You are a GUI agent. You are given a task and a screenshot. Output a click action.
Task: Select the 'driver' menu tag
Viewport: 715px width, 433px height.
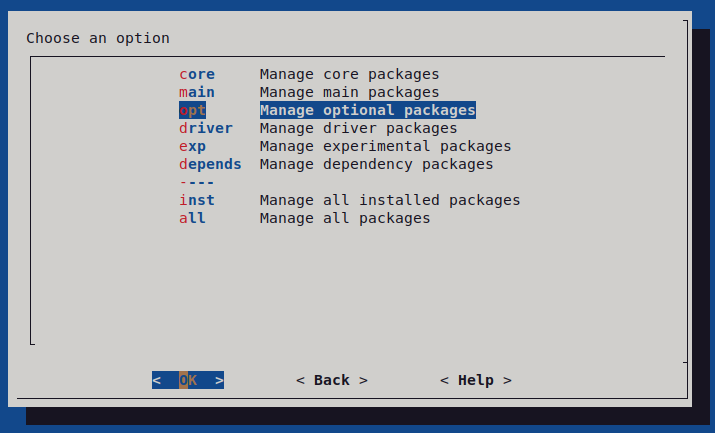pos(206,128)
